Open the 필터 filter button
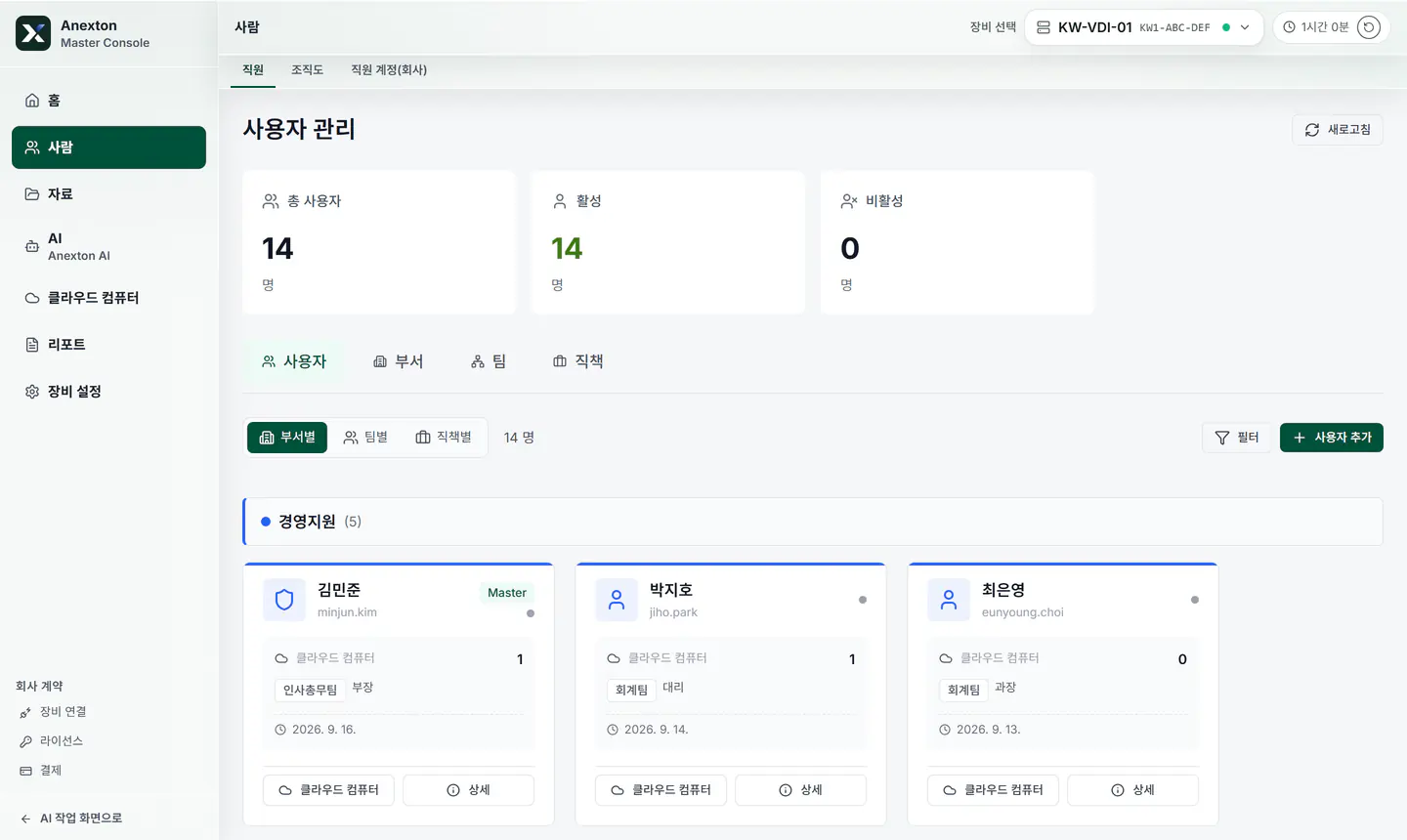1407x840 pixels. click(x=1236, y=438)
